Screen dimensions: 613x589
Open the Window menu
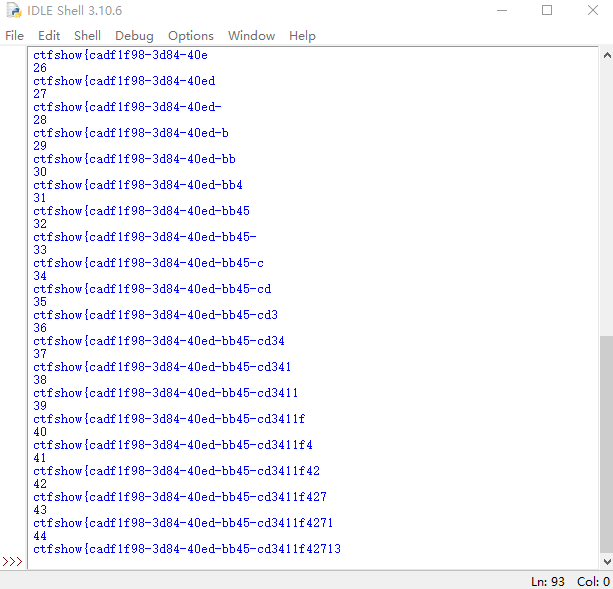pyautogui.click(x=251, y=36)
